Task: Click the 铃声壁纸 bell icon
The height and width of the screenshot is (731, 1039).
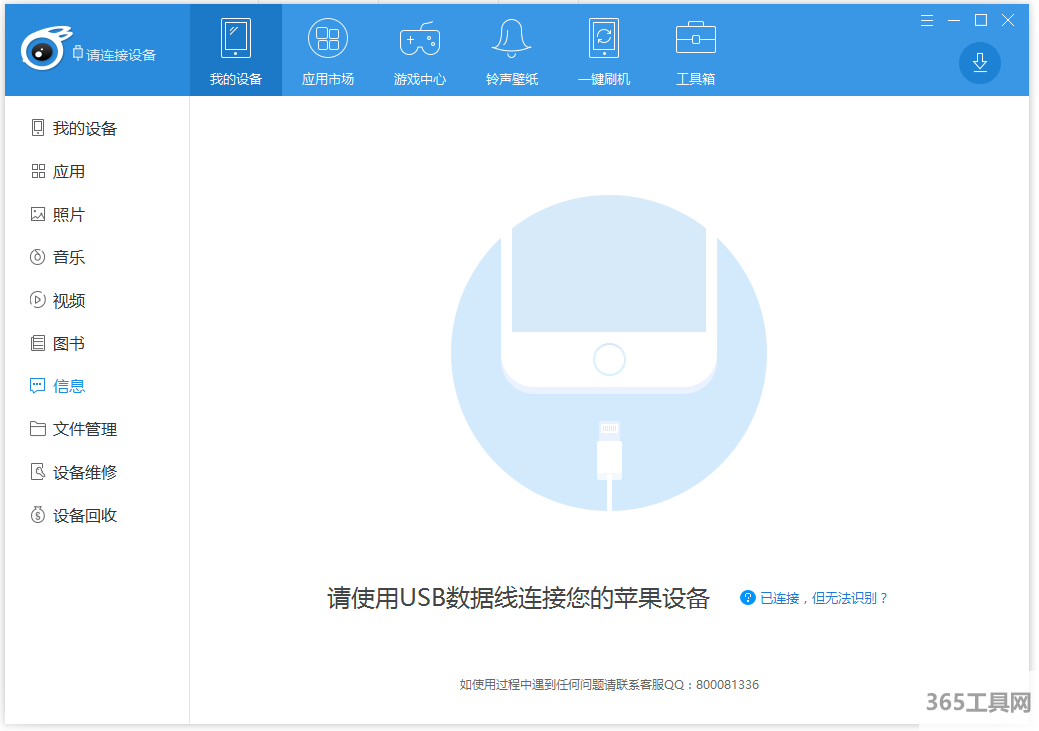Action: (x=511, y=40)
